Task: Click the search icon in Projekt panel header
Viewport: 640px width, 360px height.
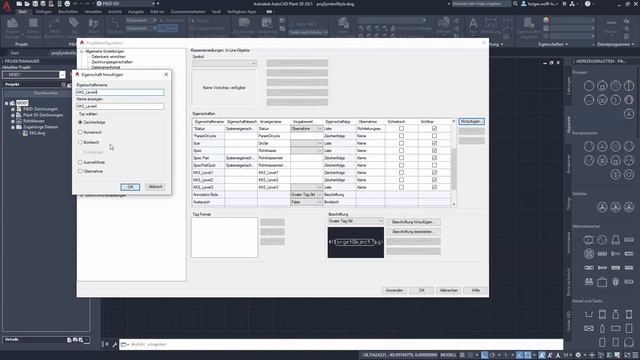Action: [63, 84]
